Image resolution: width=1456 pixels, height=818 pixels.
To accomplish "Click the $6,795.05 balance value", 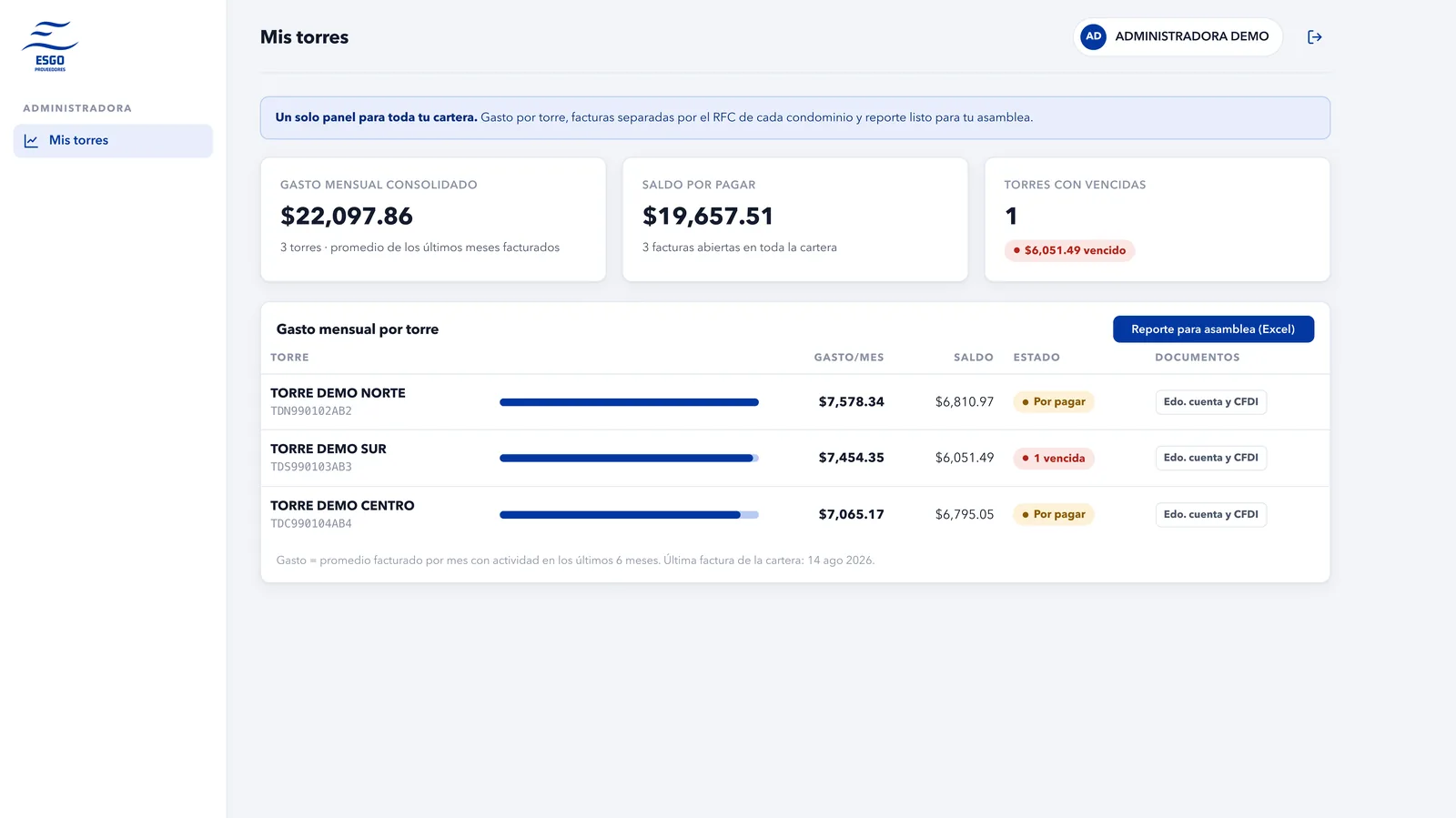I will pos(965,515).
